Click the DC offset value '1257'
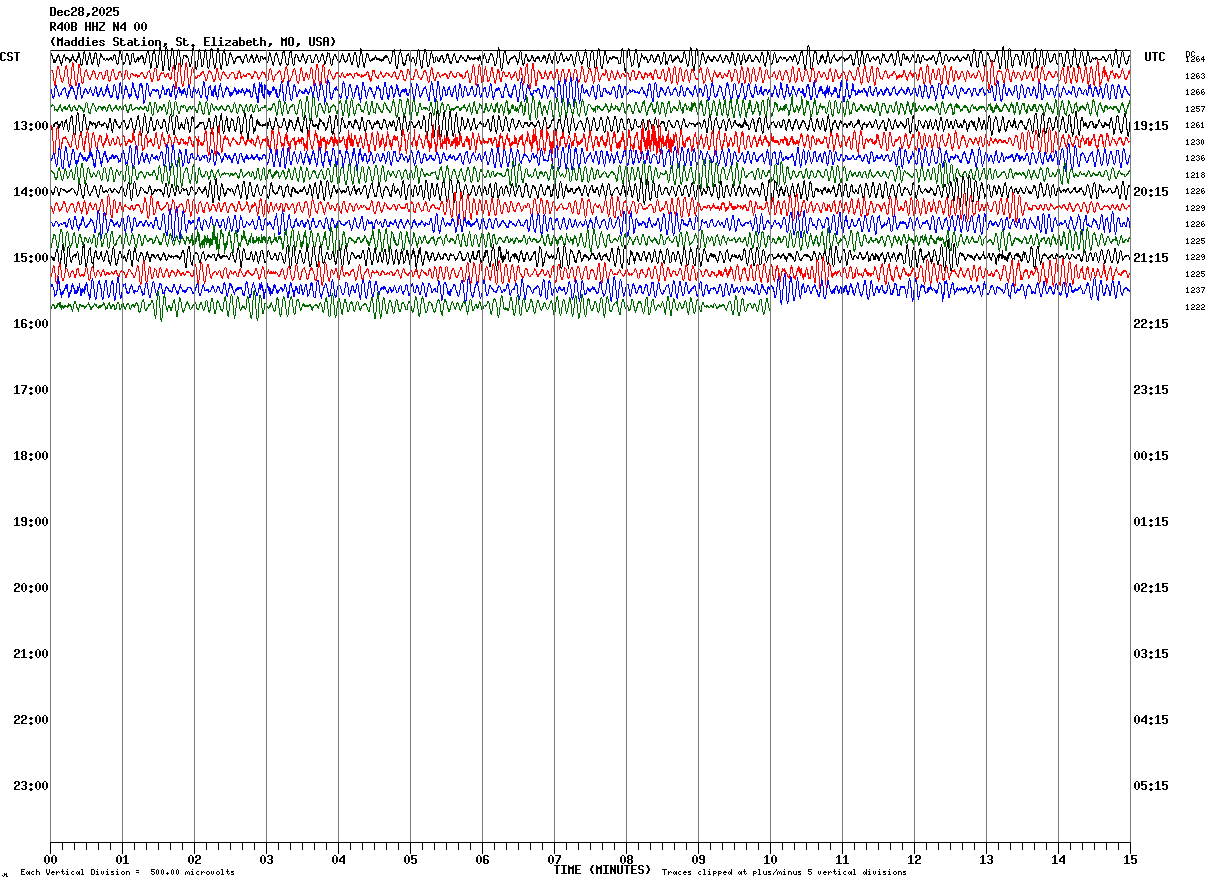The image size is (1210, 886). 1195,109
